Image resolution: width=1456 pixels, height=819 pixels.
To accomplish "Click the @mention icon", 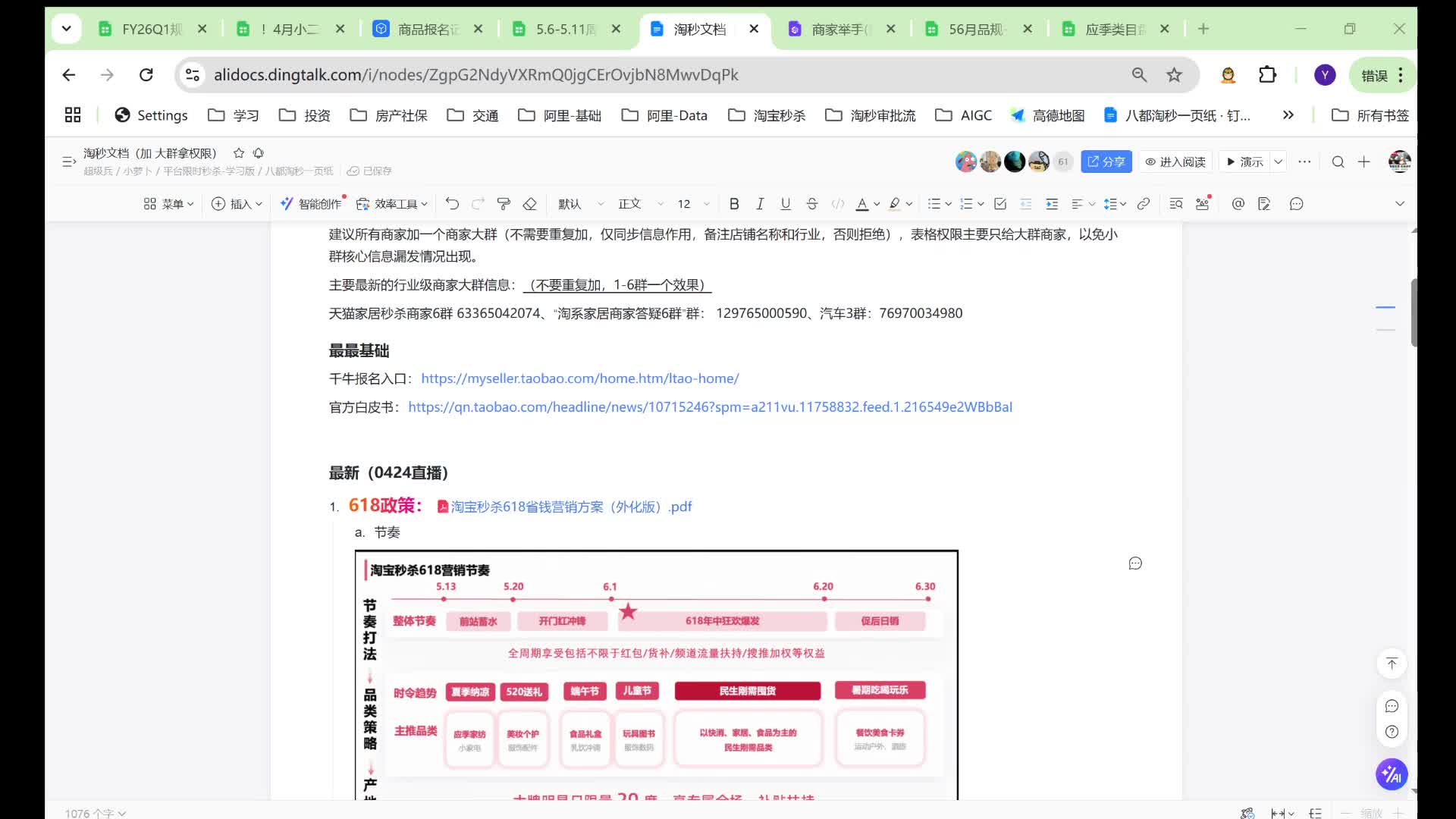I will pos(1238,203).
